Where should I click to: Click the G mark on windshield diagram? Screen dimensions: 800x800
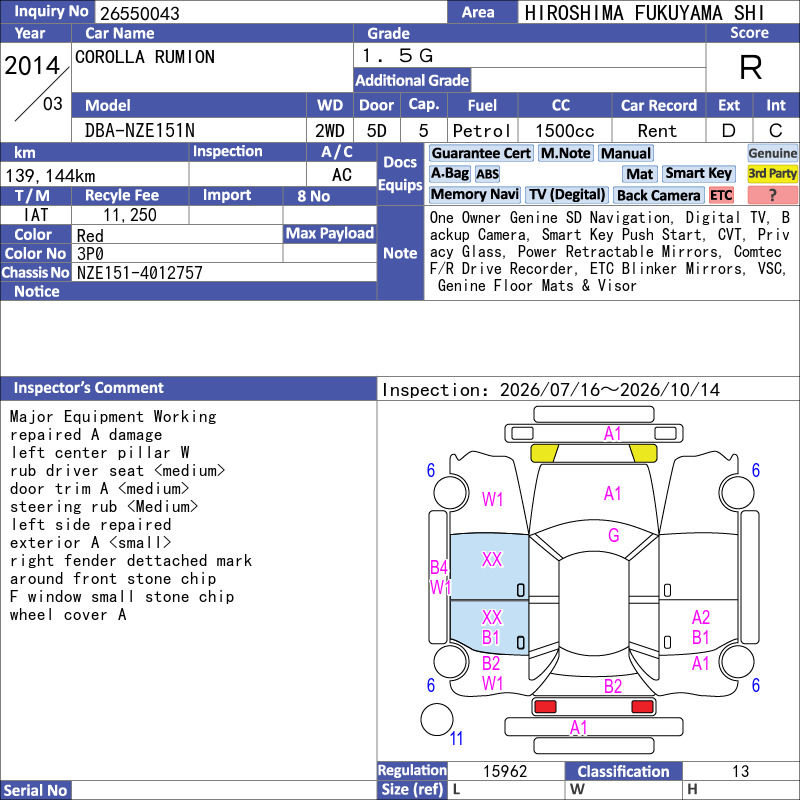tap(613, 535)
